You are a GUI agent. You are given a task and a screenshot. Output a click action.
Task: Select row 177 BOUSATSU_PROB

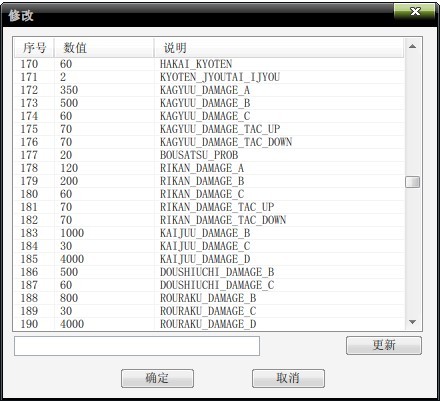[209, 155]
